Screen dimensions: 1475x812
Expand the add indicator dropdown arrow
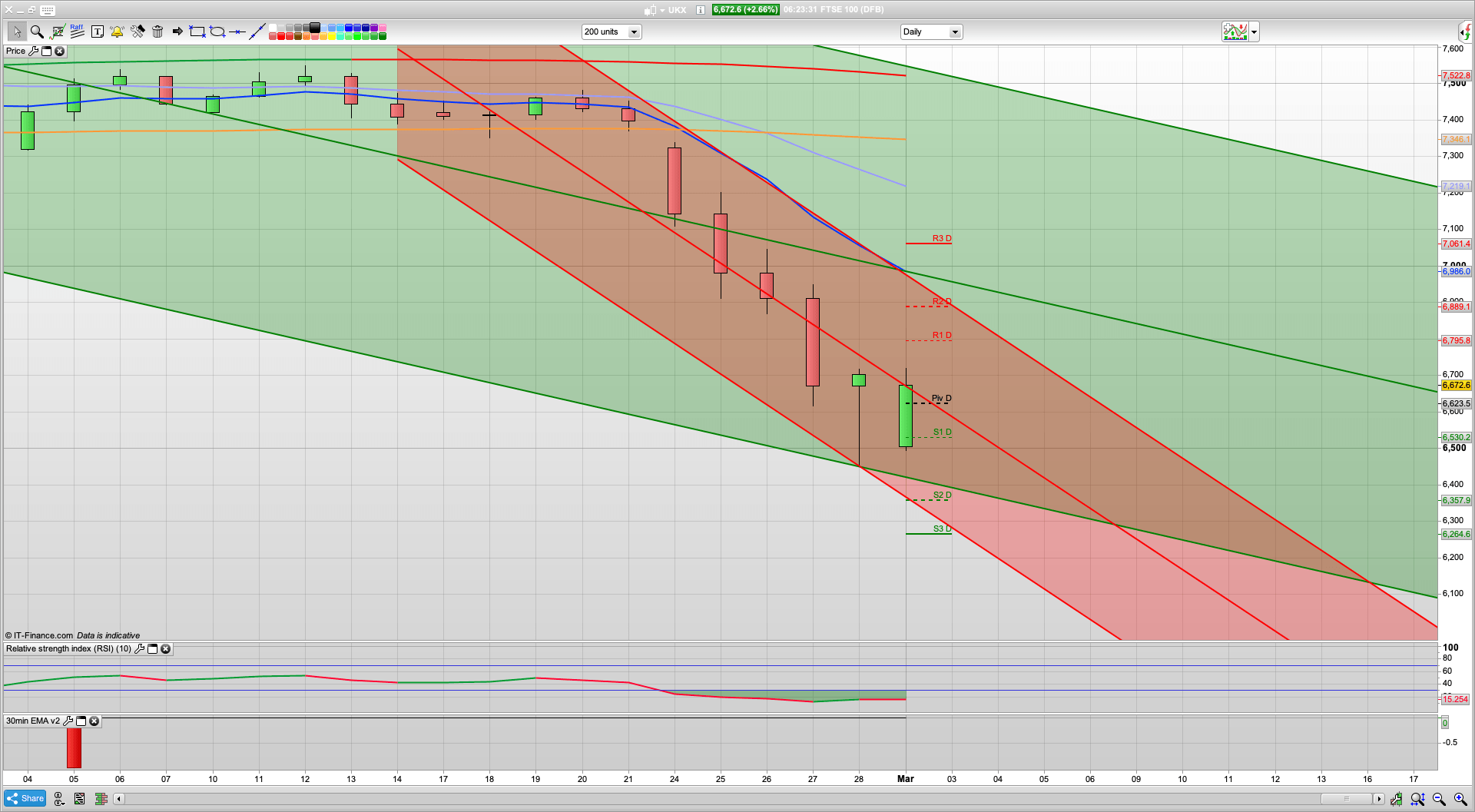(x=1254, y=32)
